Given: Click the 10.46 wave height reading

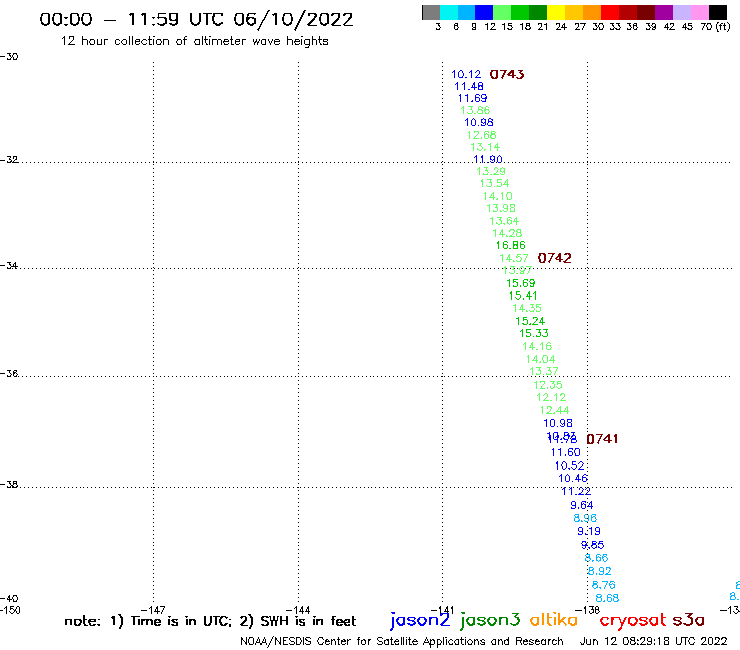Looking at the screenshot, I should 573,479.
